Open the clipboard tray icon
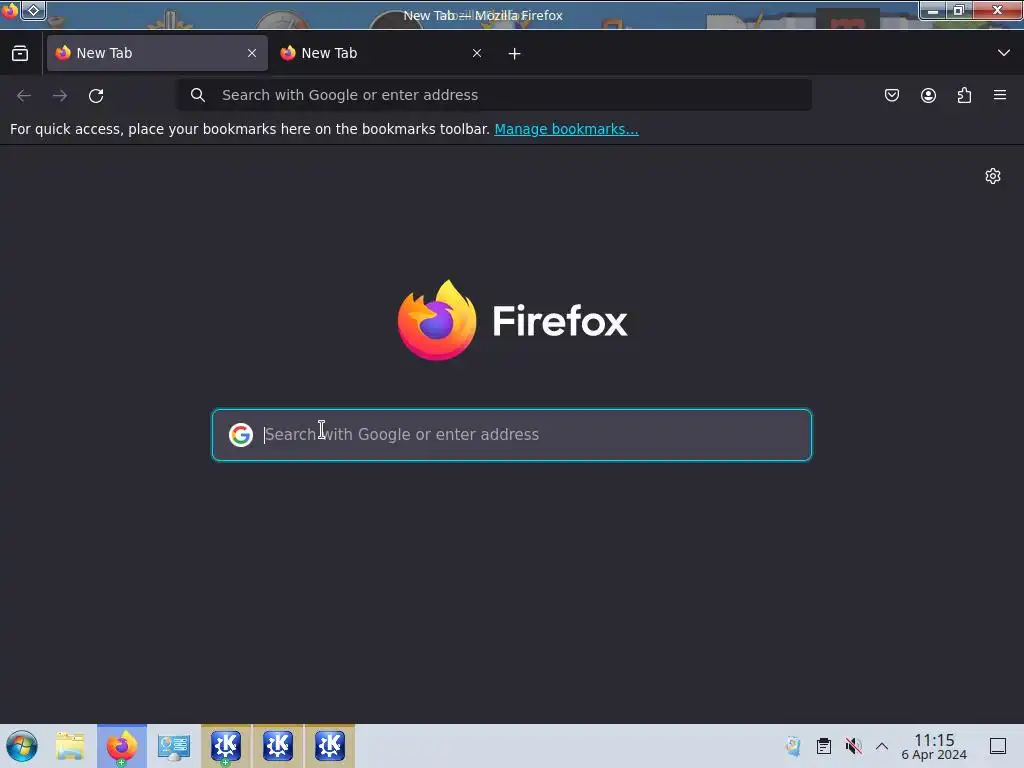1024x768 pixels. point(824,746)
